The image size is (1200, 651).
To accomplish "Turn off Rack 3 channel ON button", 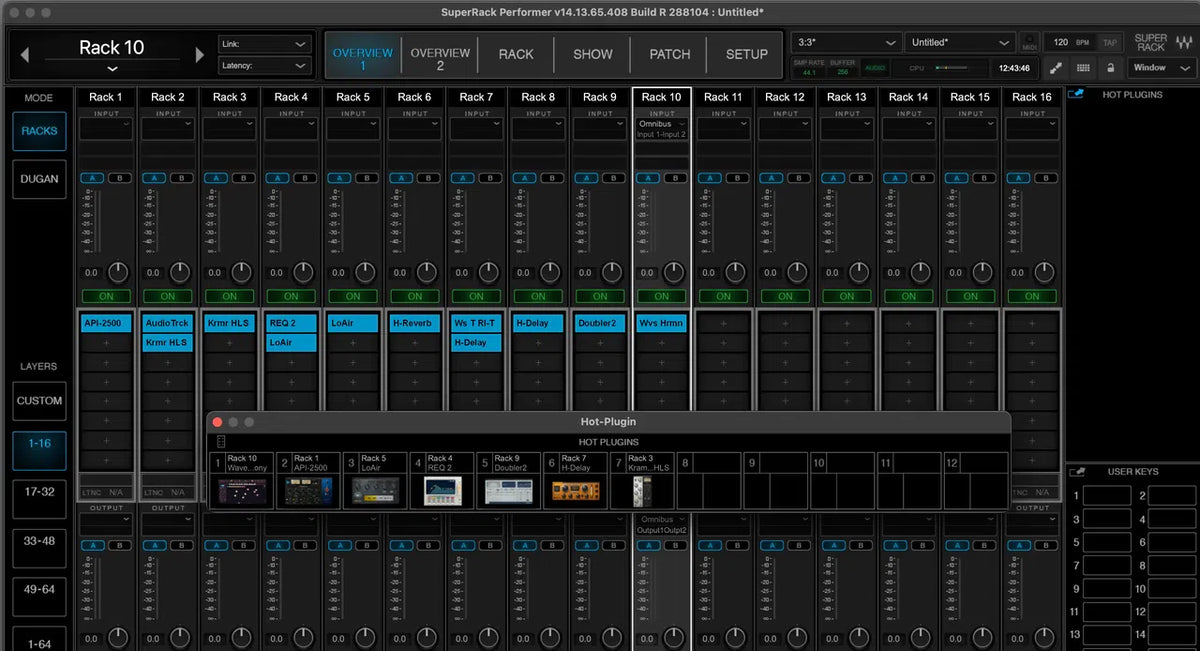I will click(x=229, y=297).
